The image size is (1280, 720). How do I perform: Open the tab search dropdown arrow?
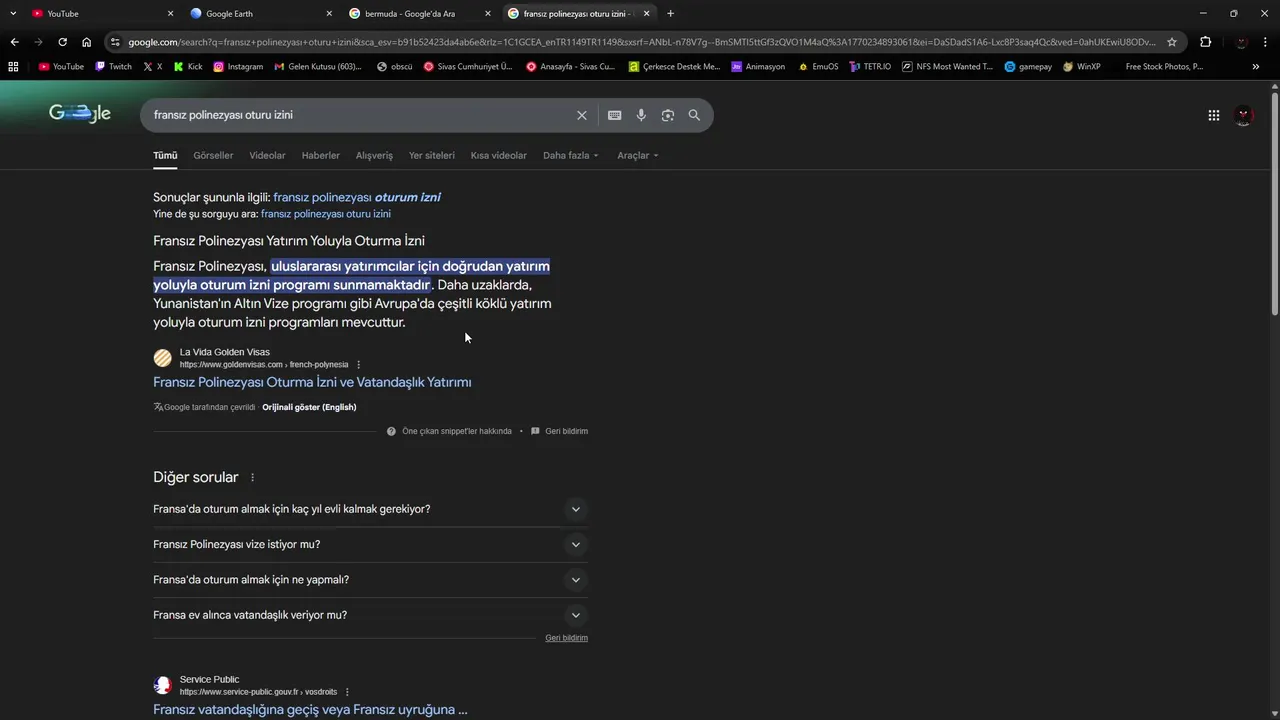pyautogui.click(x=13, y=14)
